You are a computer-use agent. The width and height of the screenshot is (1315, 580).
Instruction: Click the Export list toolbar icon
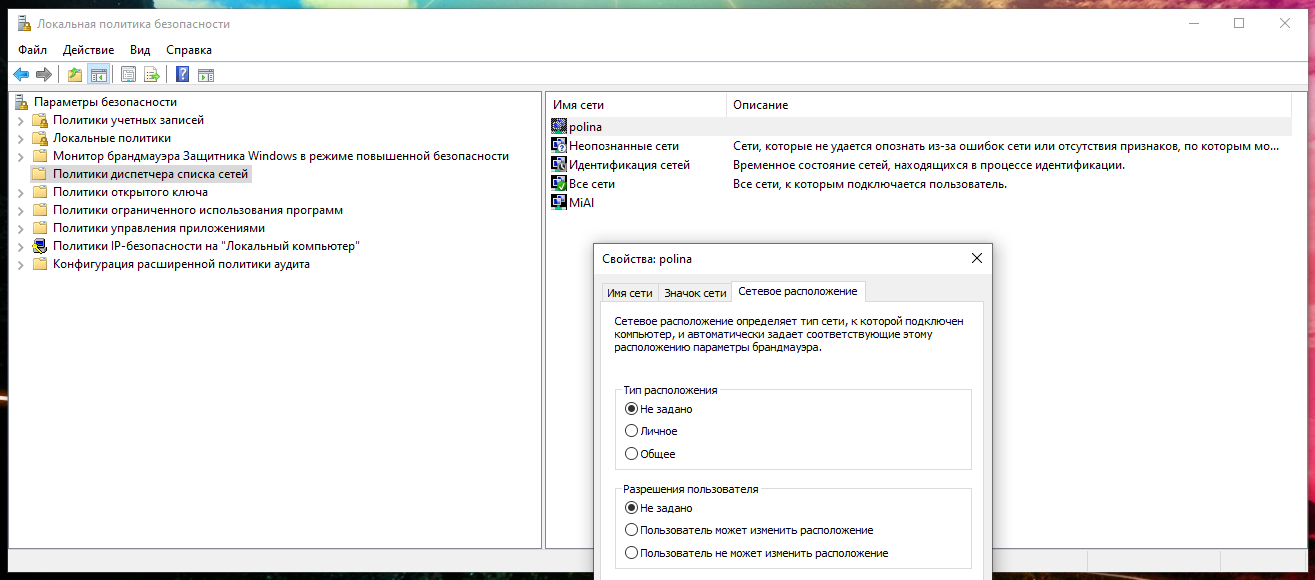click(152, 74)
